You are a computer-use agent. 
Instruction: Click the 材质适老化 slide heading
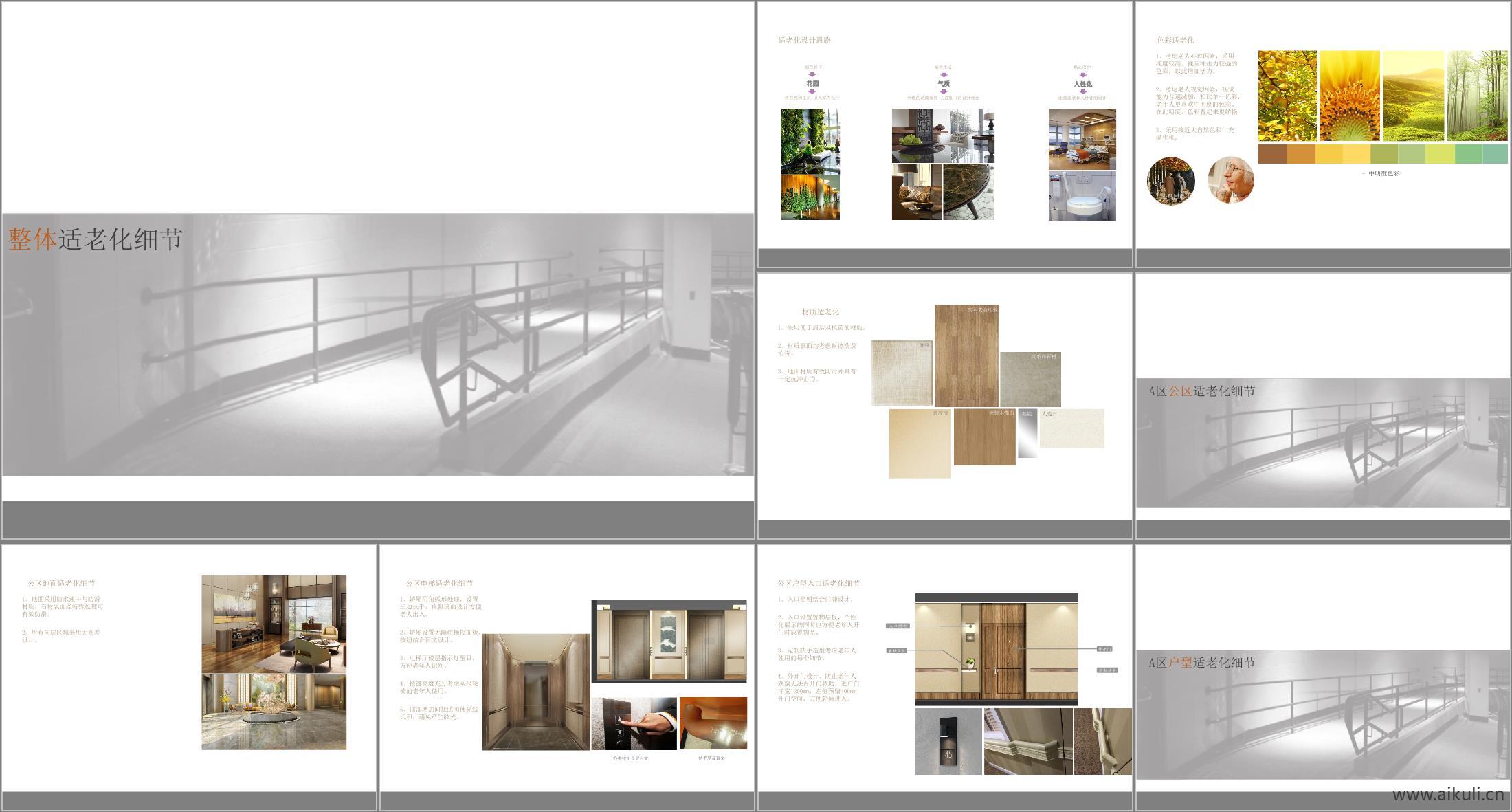pos(820,311)
